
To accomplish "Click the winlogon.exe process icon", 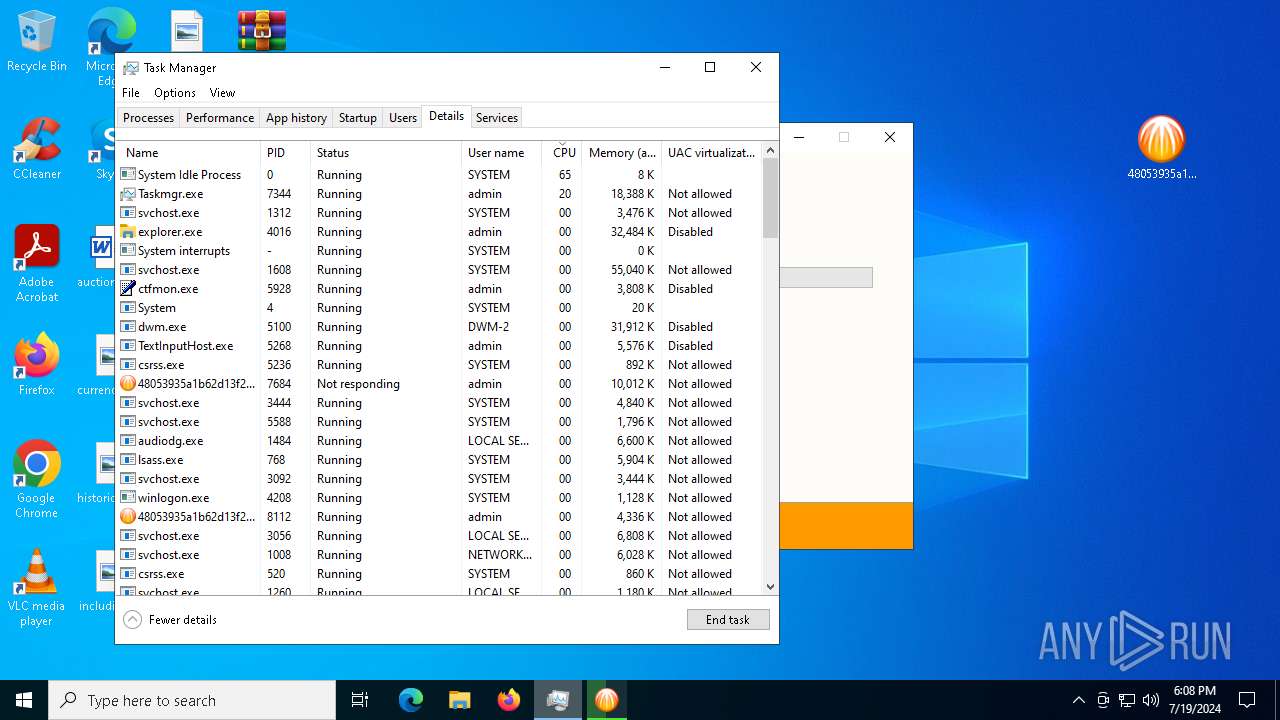I will [128, 498].
